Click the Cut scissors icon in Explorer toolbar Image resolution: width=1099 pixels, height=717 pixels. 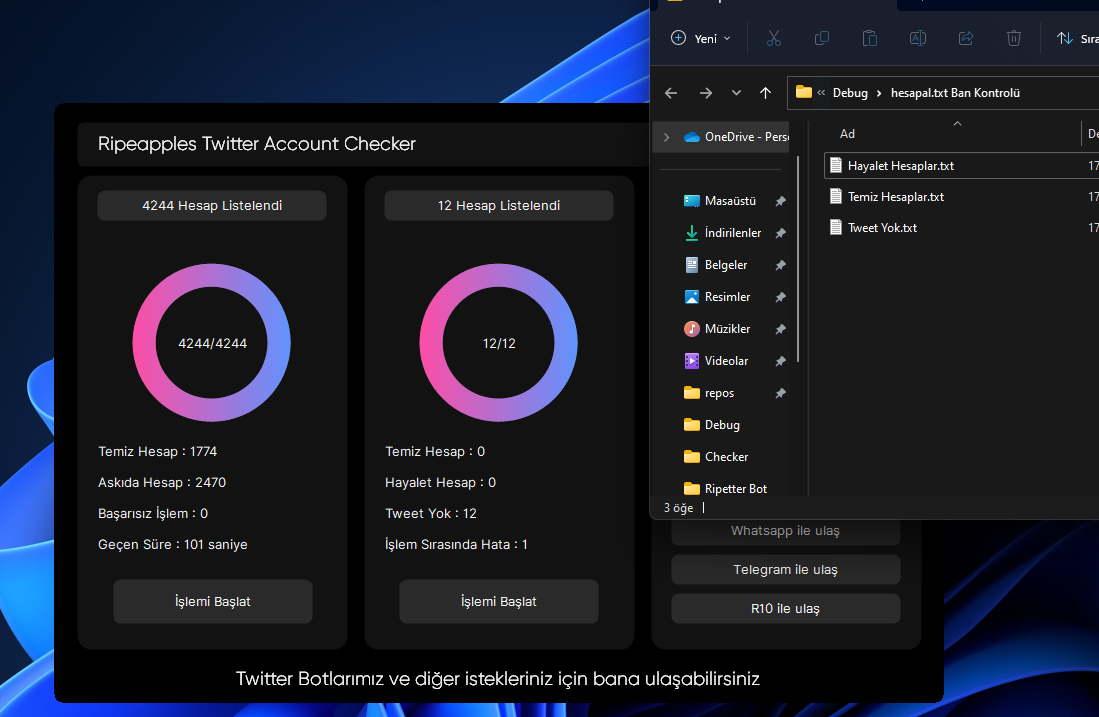[773, 39]
